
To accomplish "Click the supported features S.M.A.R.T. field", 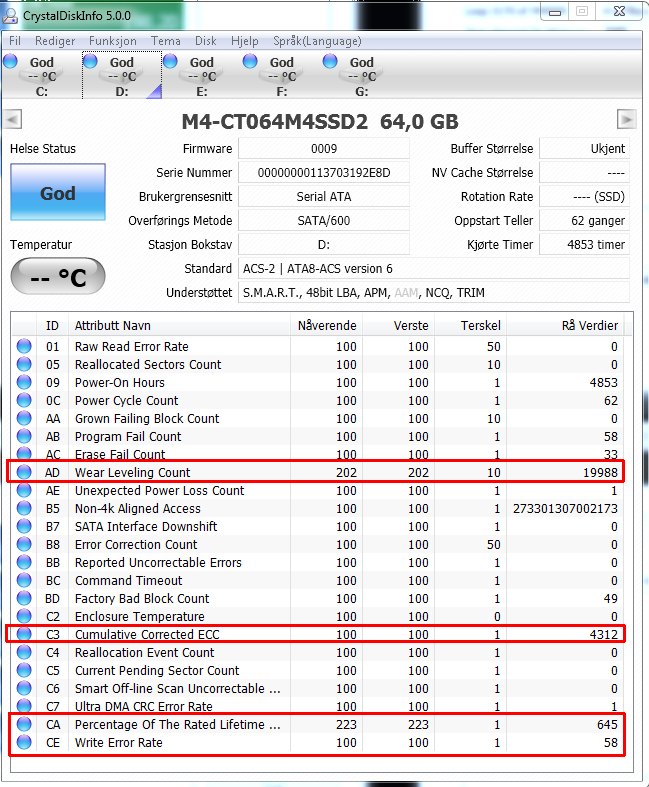I will click(434, 293).
